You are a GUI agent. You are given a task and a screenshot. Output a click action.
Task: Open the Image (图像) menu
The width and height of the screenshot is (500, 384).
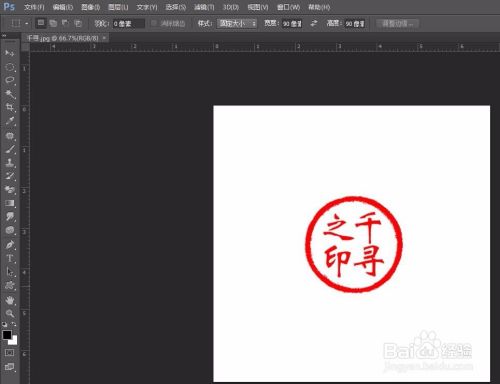[x=91, y=7]
